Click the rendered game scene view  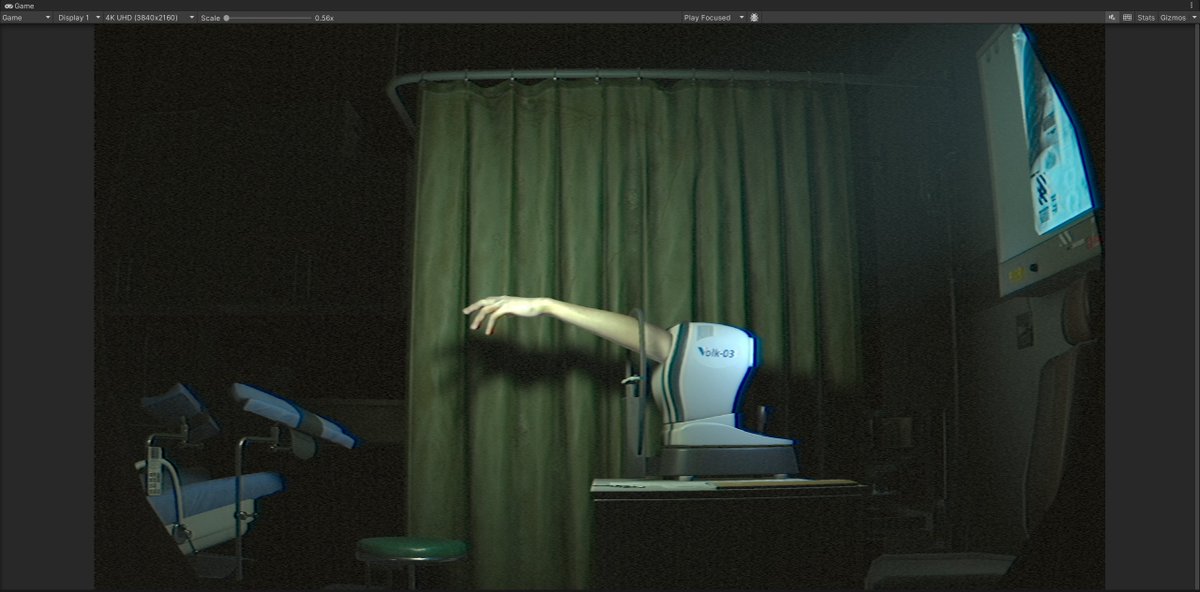[x=600, y=306]
